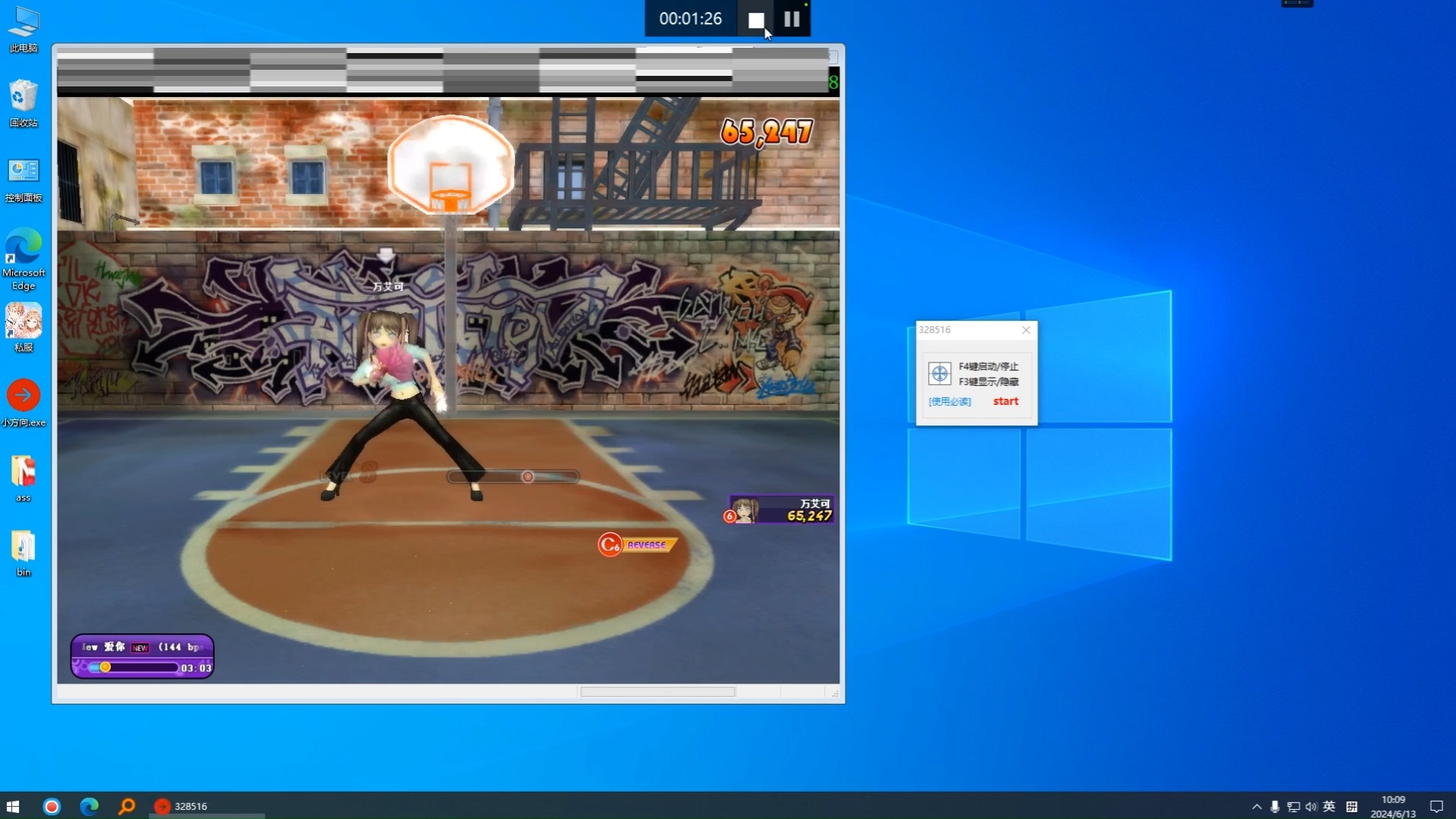This screenshot has height=819, width=1456.
Task: Pause the screen recording
Action: [x=792, y=20]
